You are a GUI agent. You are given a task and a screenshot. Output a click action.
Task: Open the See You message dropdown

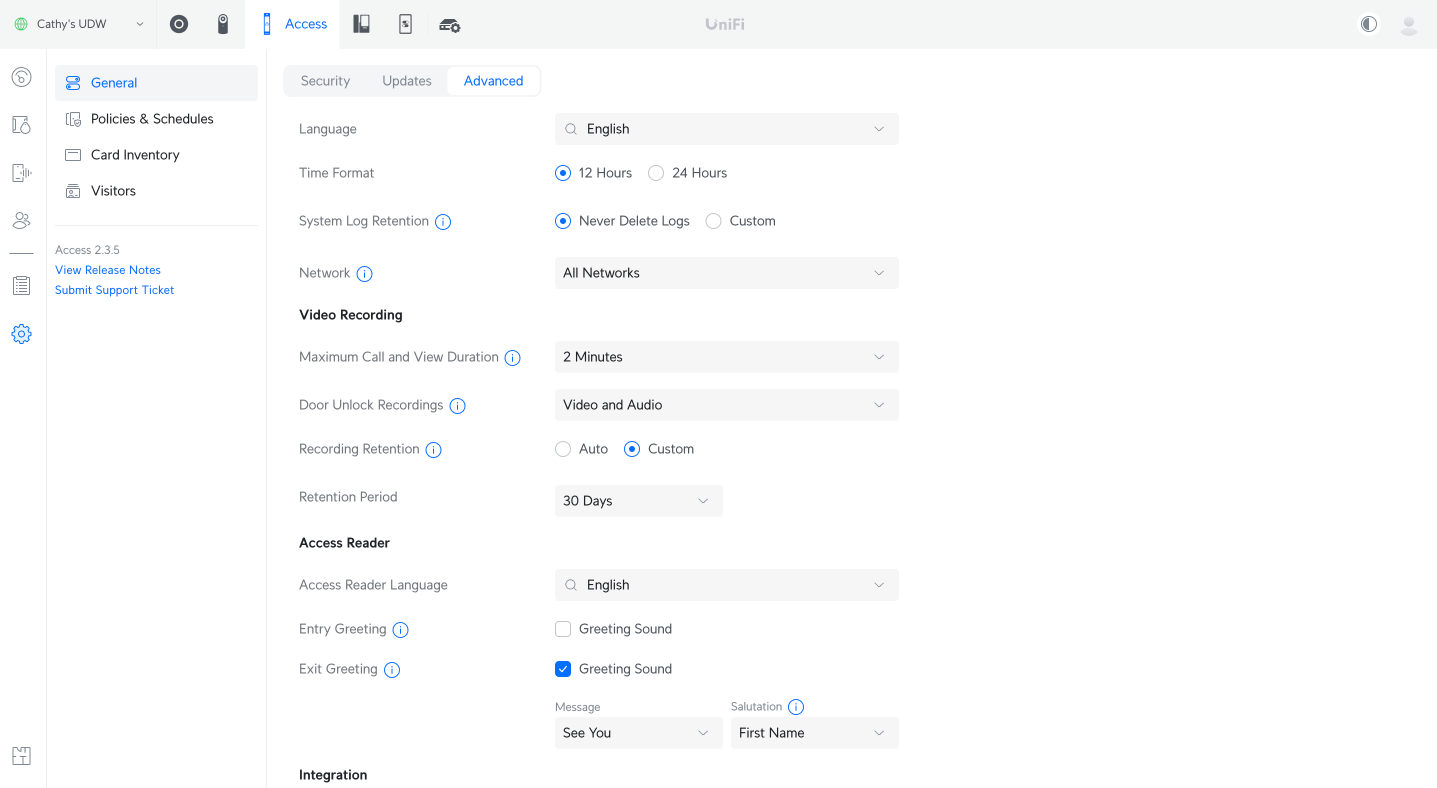[x=639, y=733]
